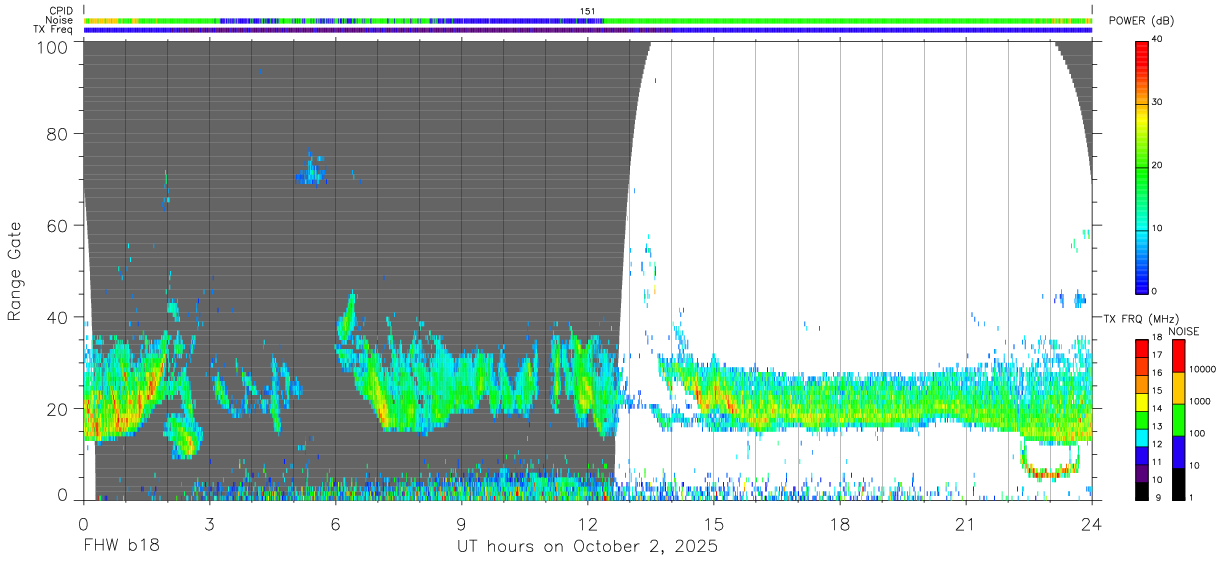Click the 20 tick on the POWER scale
The height and width of the screenshot is (567, 1228).
(1157, 165)
